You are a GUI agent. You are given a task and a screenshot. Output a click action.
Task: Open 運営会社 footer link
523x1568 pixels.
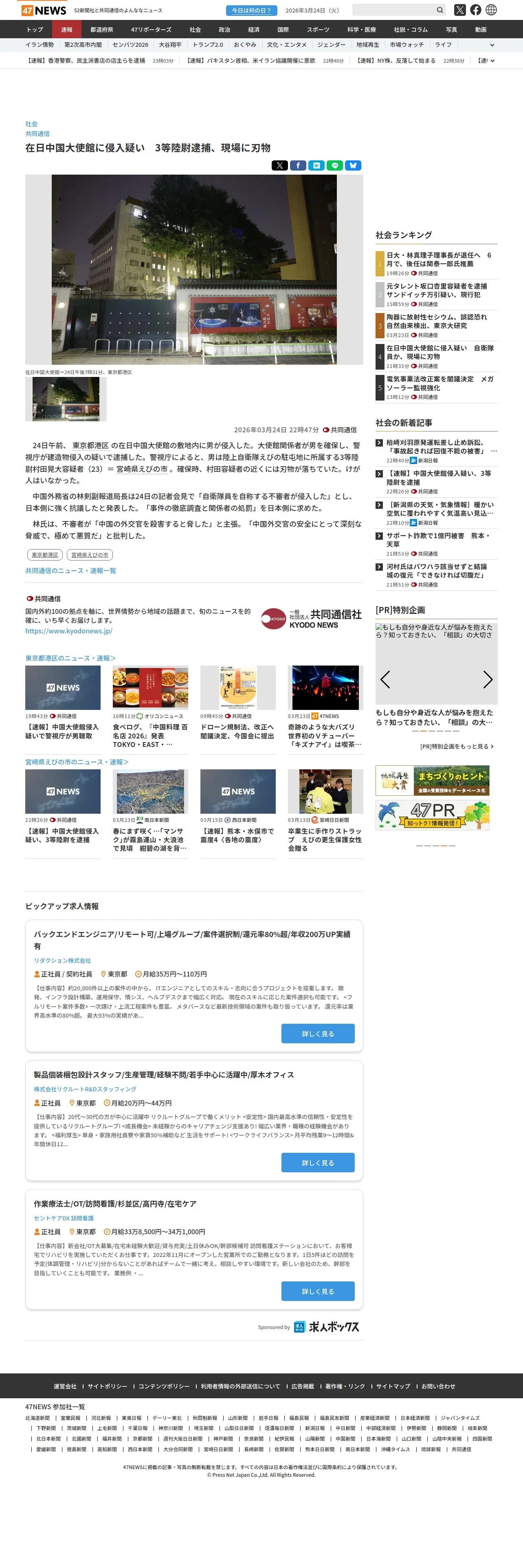pos(65,1386)
